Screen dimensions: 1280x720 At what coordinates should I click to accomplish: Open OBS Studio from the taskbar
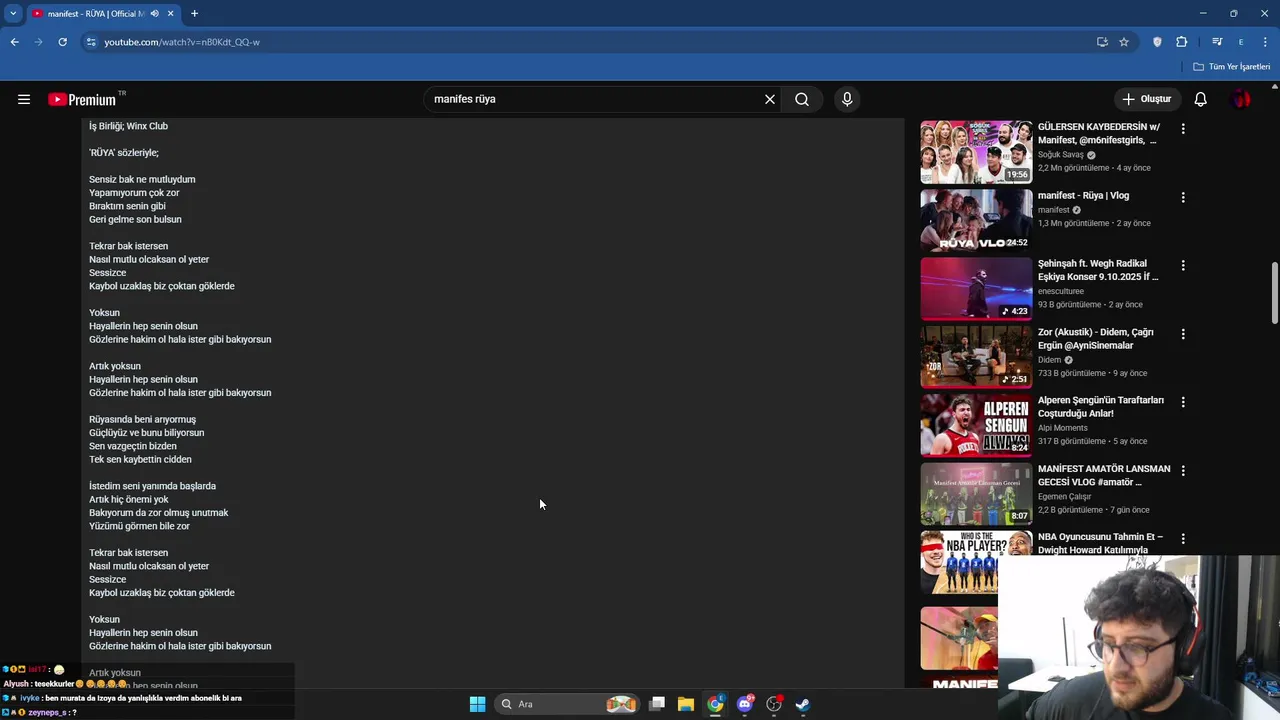click(x=774, y=704)
